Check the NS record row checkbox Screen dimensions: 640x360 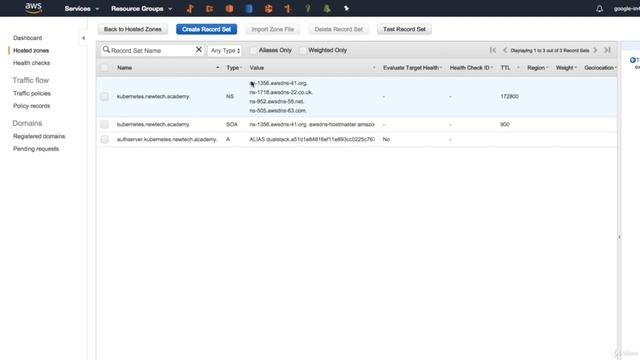[104, 97]
